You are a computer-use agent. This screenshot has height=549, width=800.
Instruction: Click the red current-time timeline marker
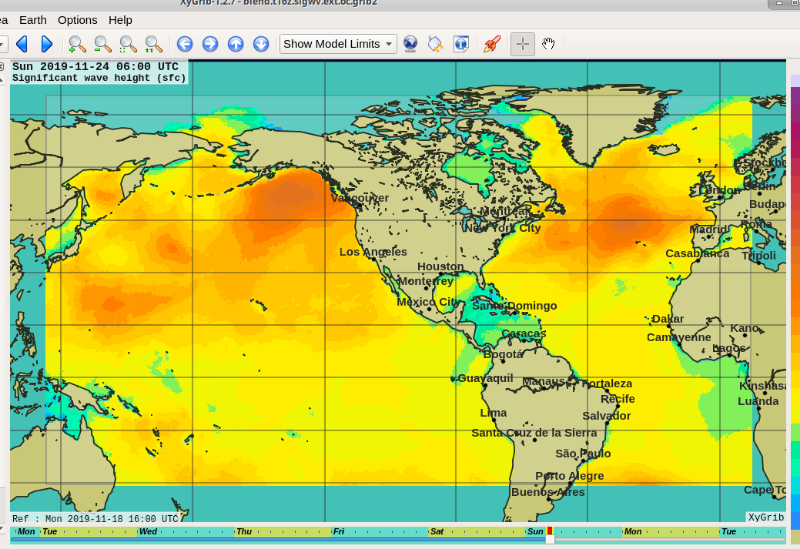tap(549, 532)
